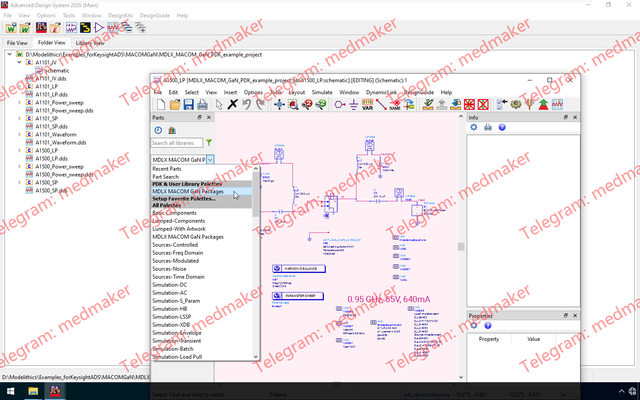Click blue help icon in Info panel
This screenshot has width=640, height=400.
[x=502, y=127]
